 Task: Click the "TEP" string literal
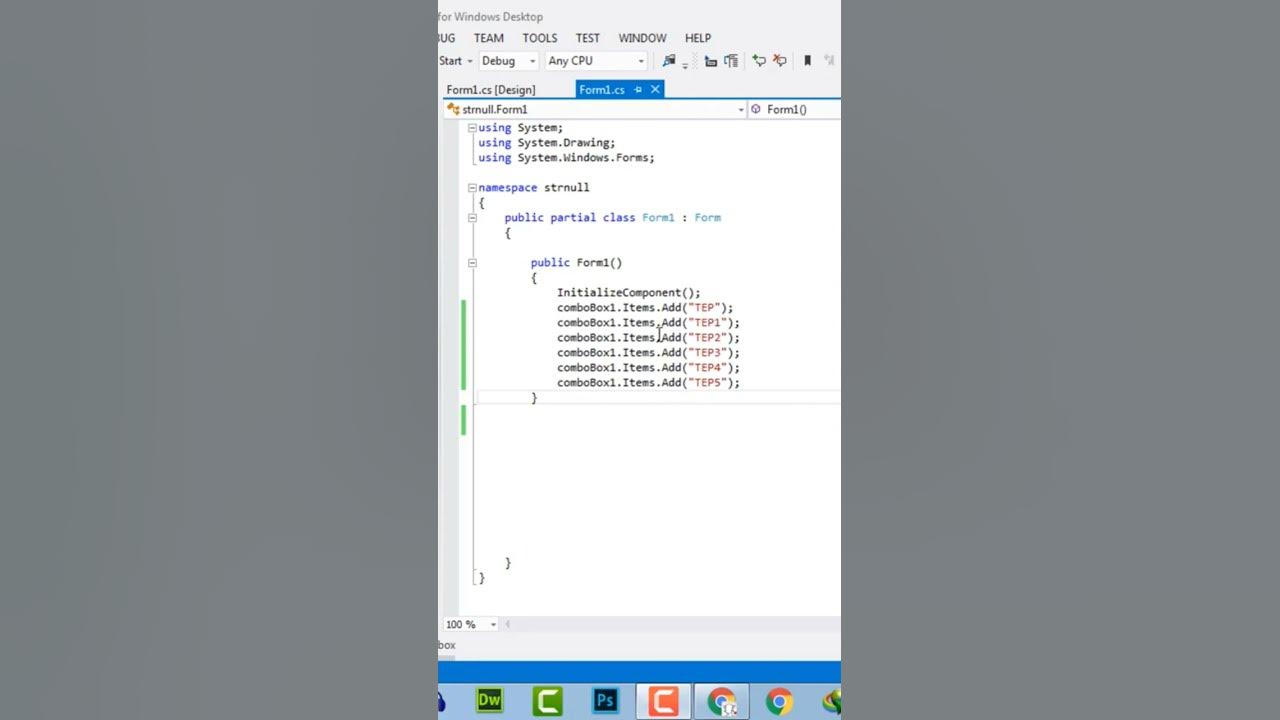pos(704,308)
